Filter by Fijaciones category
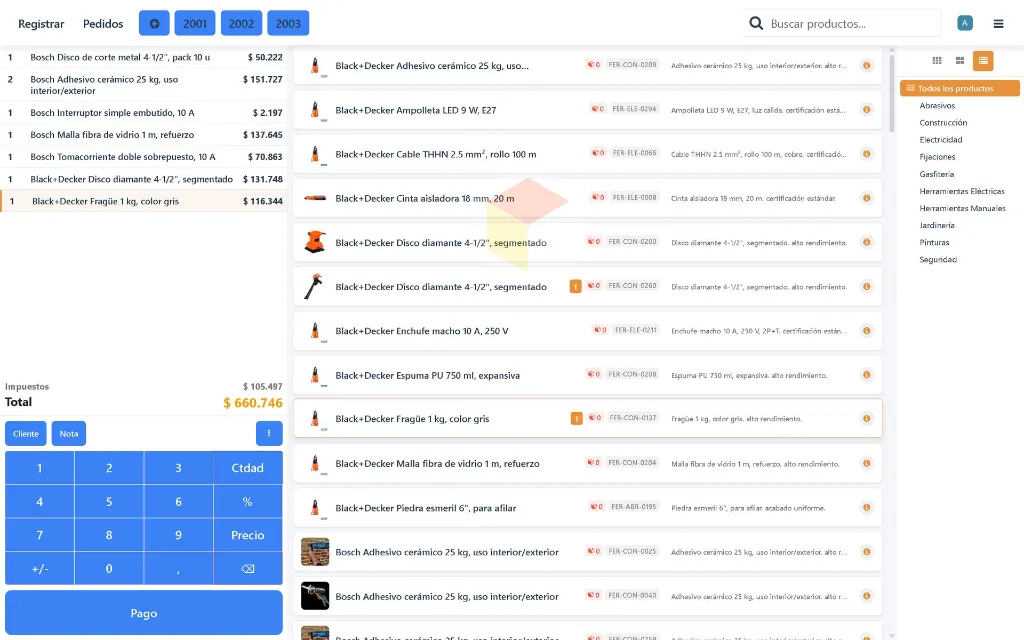Viewport: 1024px width, 640px height. (937, 157)
